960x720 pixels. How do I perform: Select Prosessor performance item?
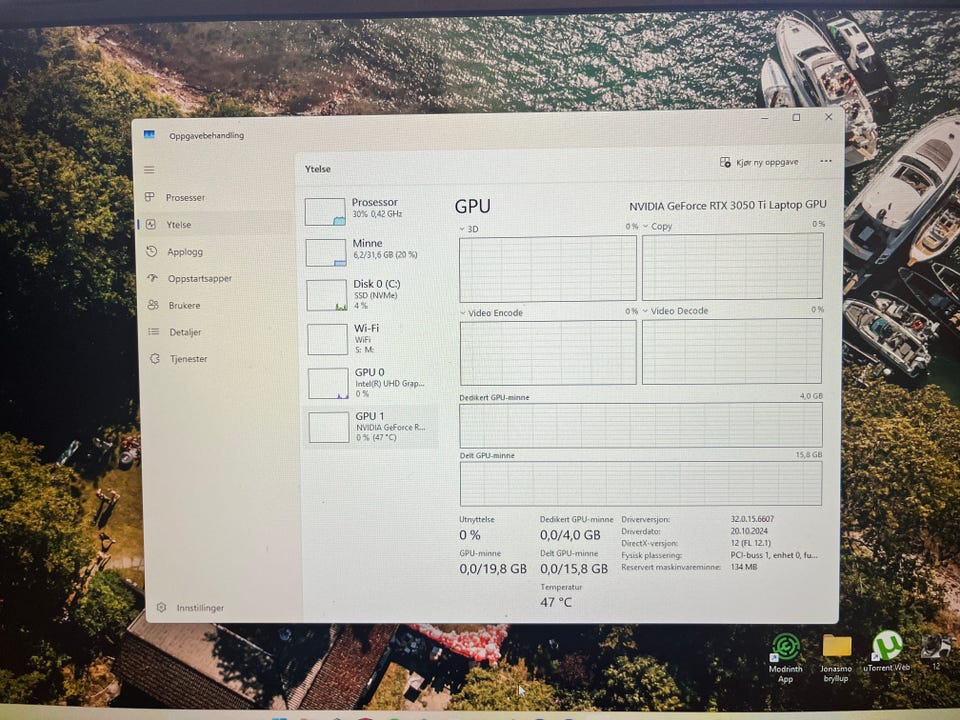[370, 210]
